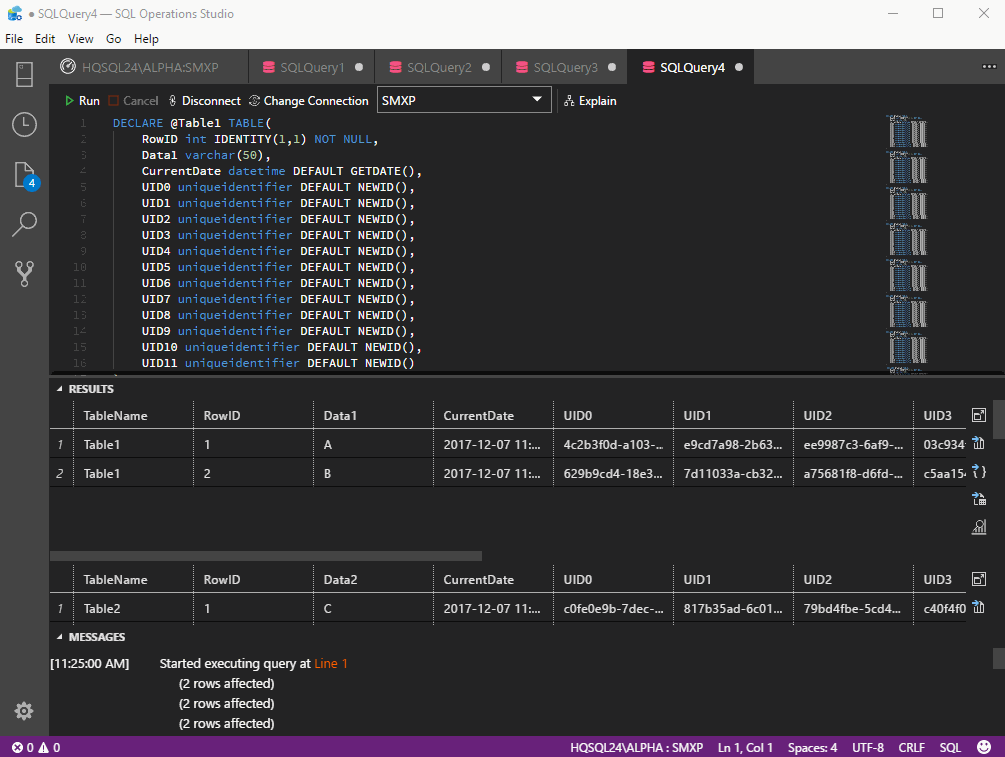Click UTF-8 encoding in status bar
The image size is (1005, 757).
(868, 747)
